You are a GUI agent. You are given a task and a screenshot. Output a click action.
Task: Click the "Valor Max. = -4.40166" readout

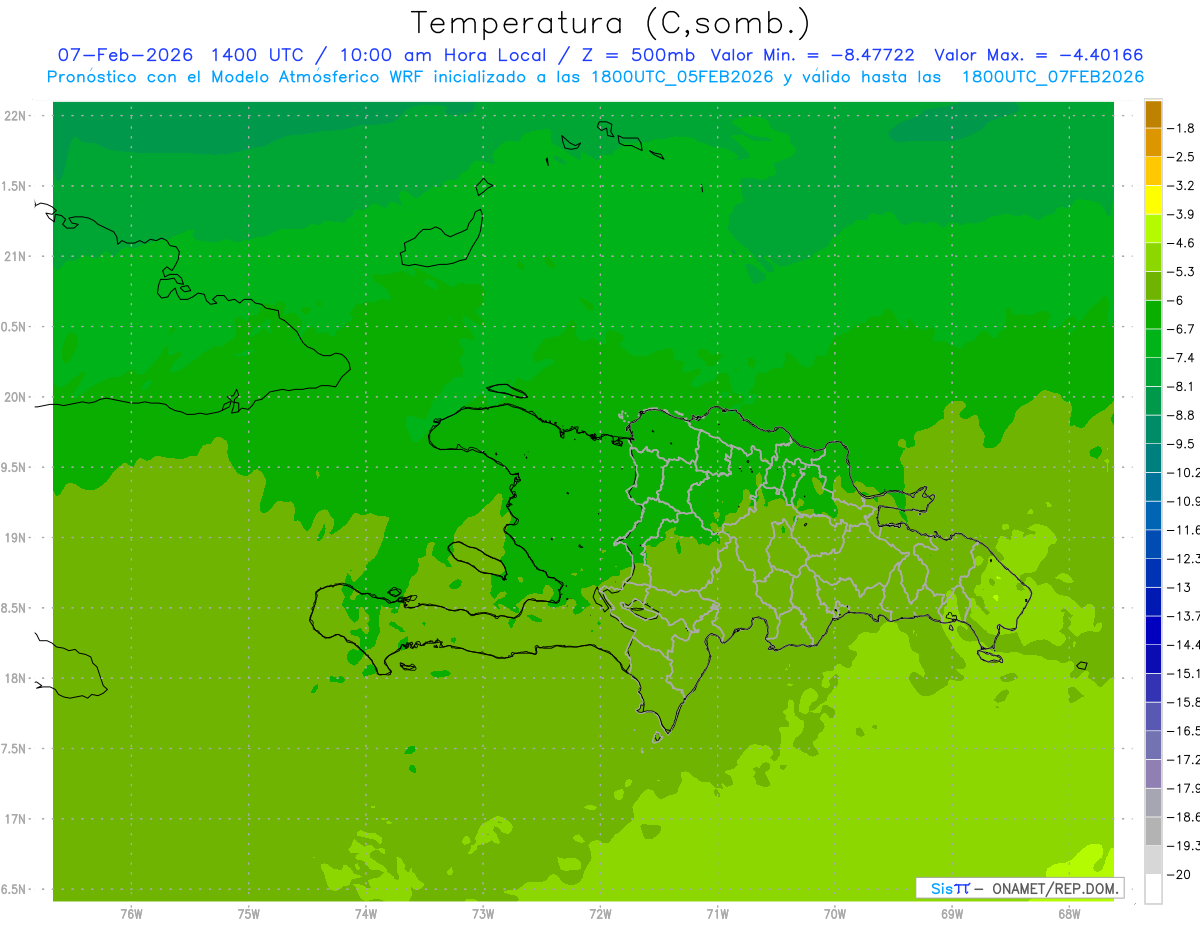[x=1038, y=55]
